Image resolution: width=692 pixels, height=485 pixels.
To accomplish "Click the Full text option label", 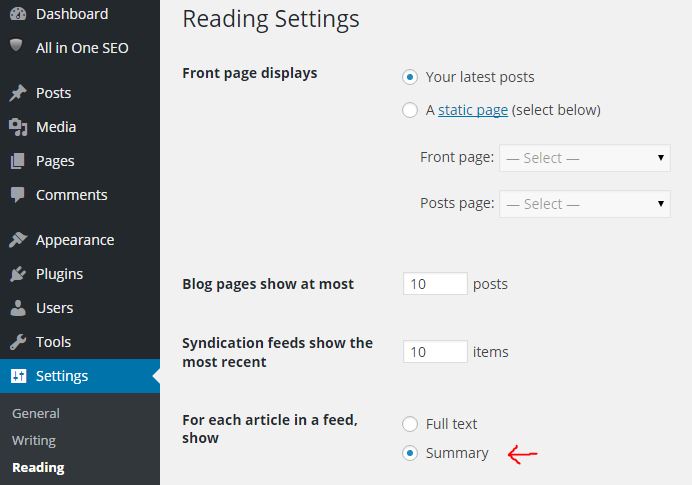I will pos(451,424).
